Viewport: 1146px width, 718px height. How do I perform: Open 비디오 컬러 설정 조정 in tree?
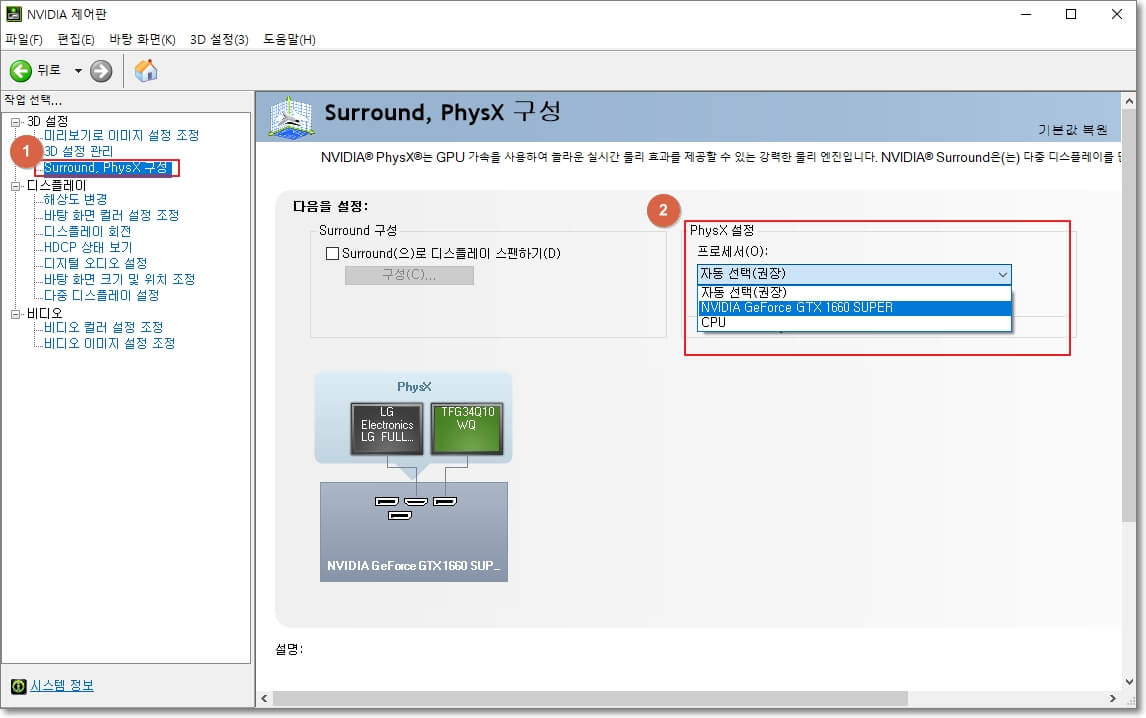[x=103, y=327]
